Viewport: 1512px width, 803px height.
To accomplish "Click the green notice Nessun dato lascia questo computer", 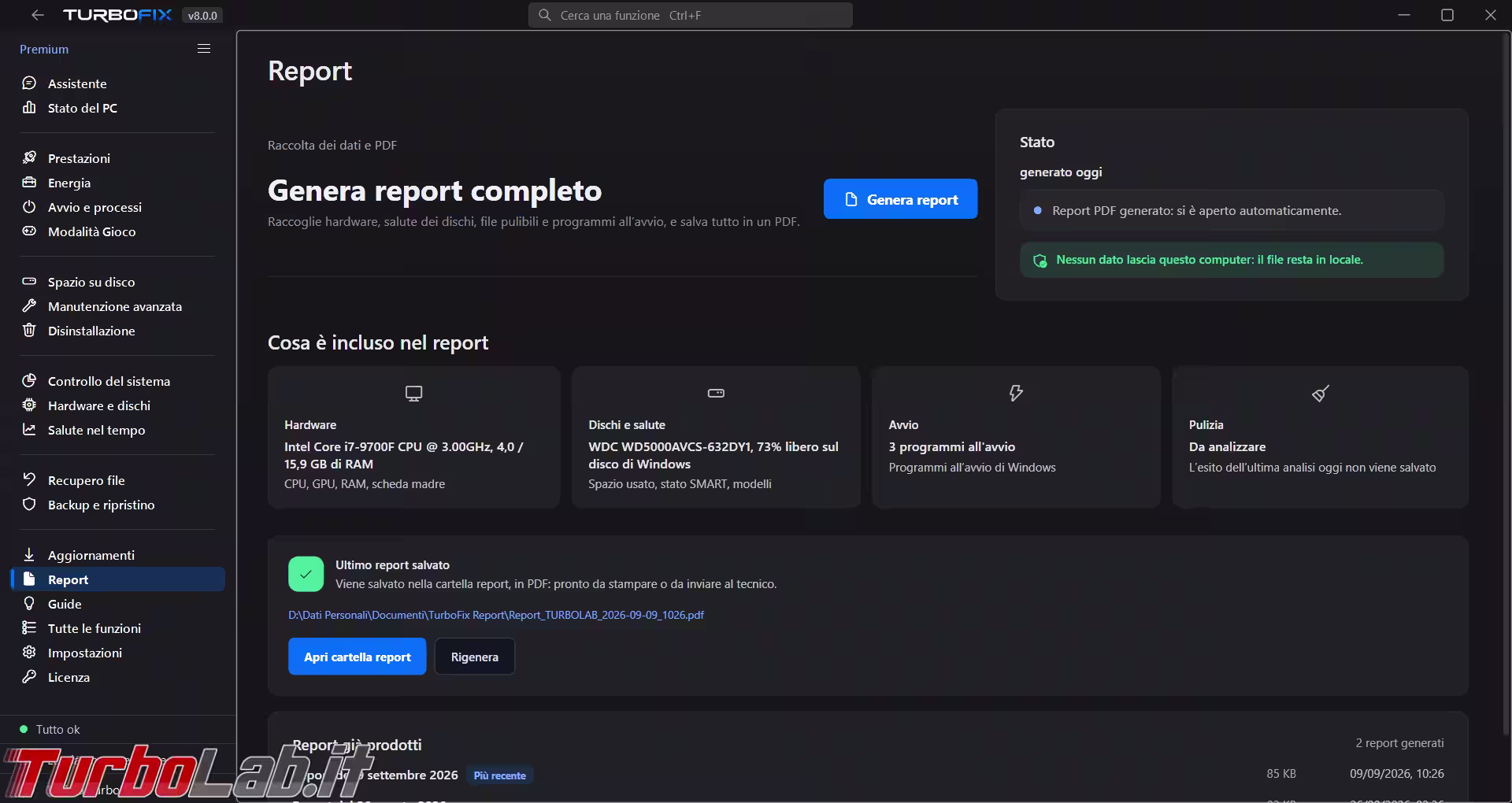I will click(x=1232, y=260).
